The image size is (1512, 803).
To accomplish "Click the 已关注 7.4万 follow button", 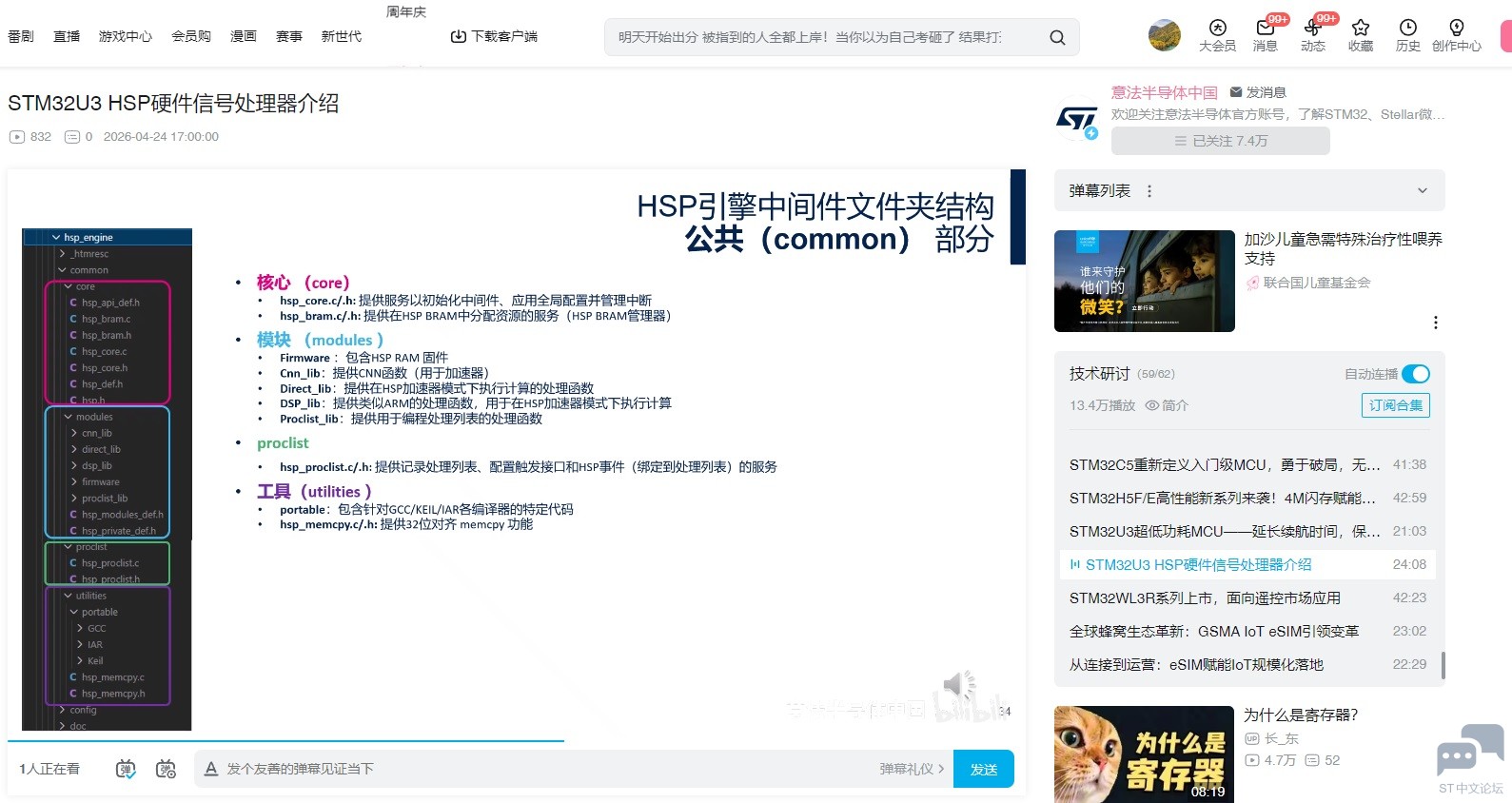I will coord(1221,141).
